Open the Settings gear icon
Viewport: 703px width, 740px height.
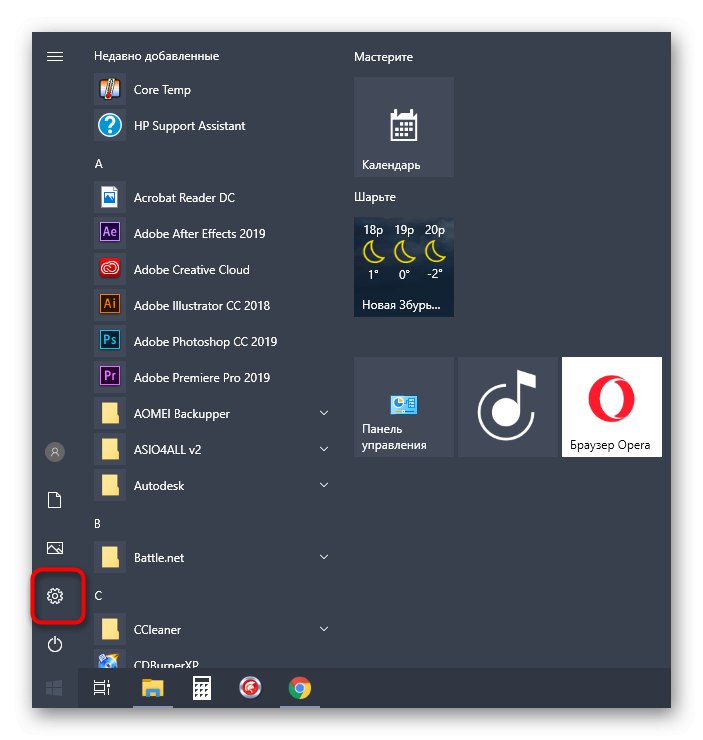55,596
